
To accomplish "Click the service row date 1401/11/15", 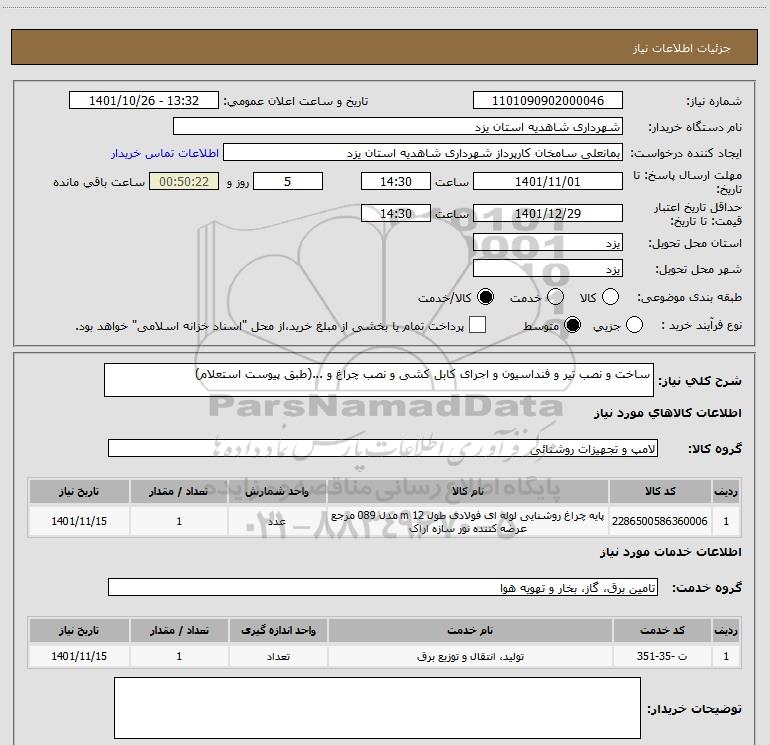I will click(x=79, y=656).
